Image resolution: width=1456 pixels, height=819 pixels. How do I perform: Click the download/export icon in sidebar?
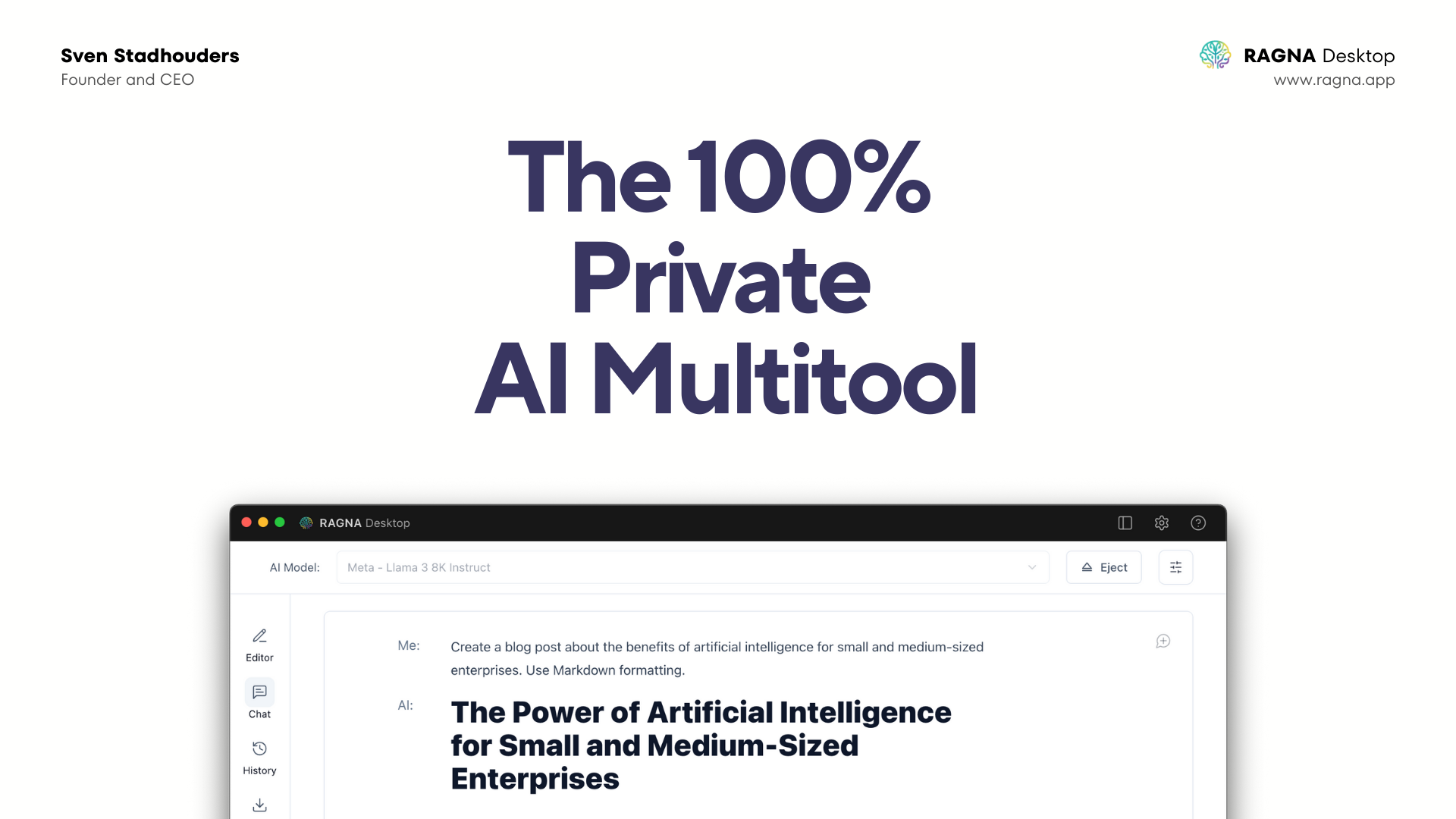coord(259,804)
